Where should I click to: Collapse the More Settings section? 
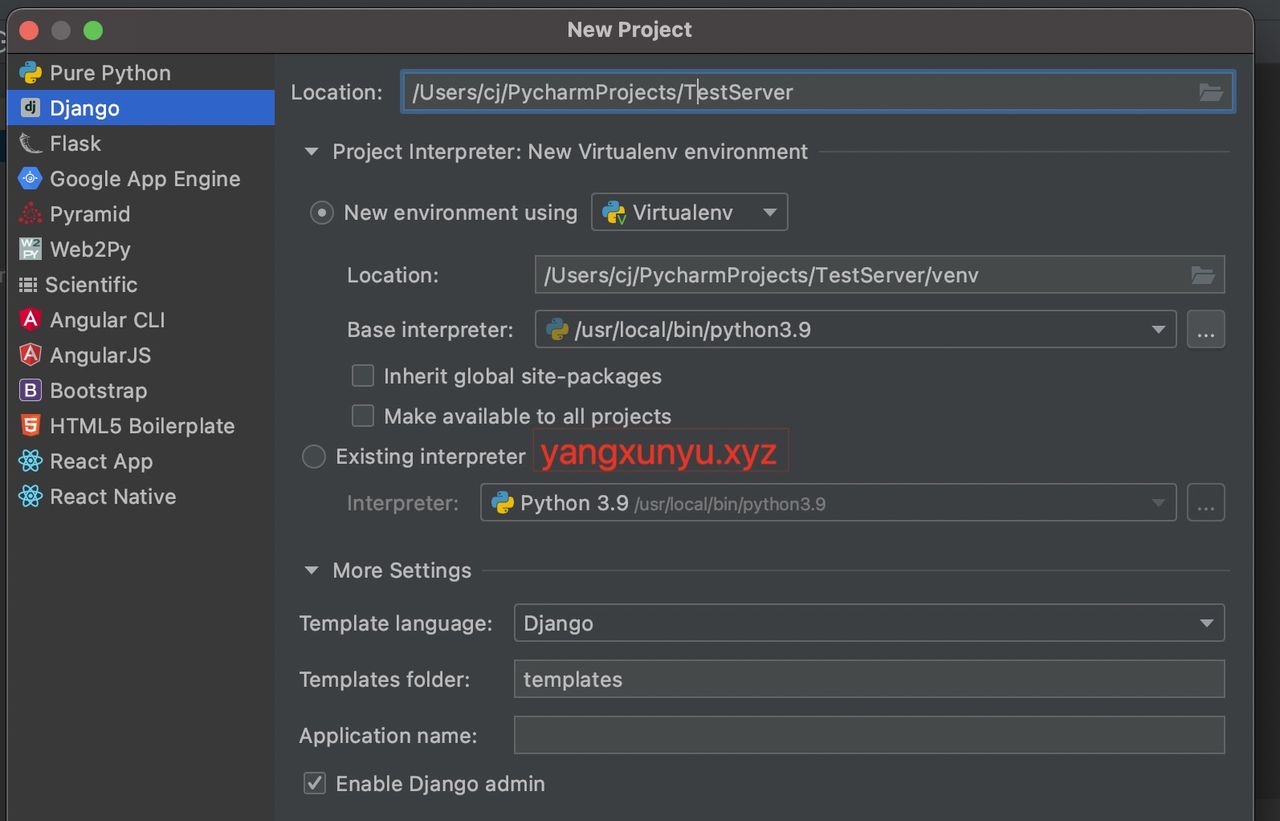tap(312, 571)
